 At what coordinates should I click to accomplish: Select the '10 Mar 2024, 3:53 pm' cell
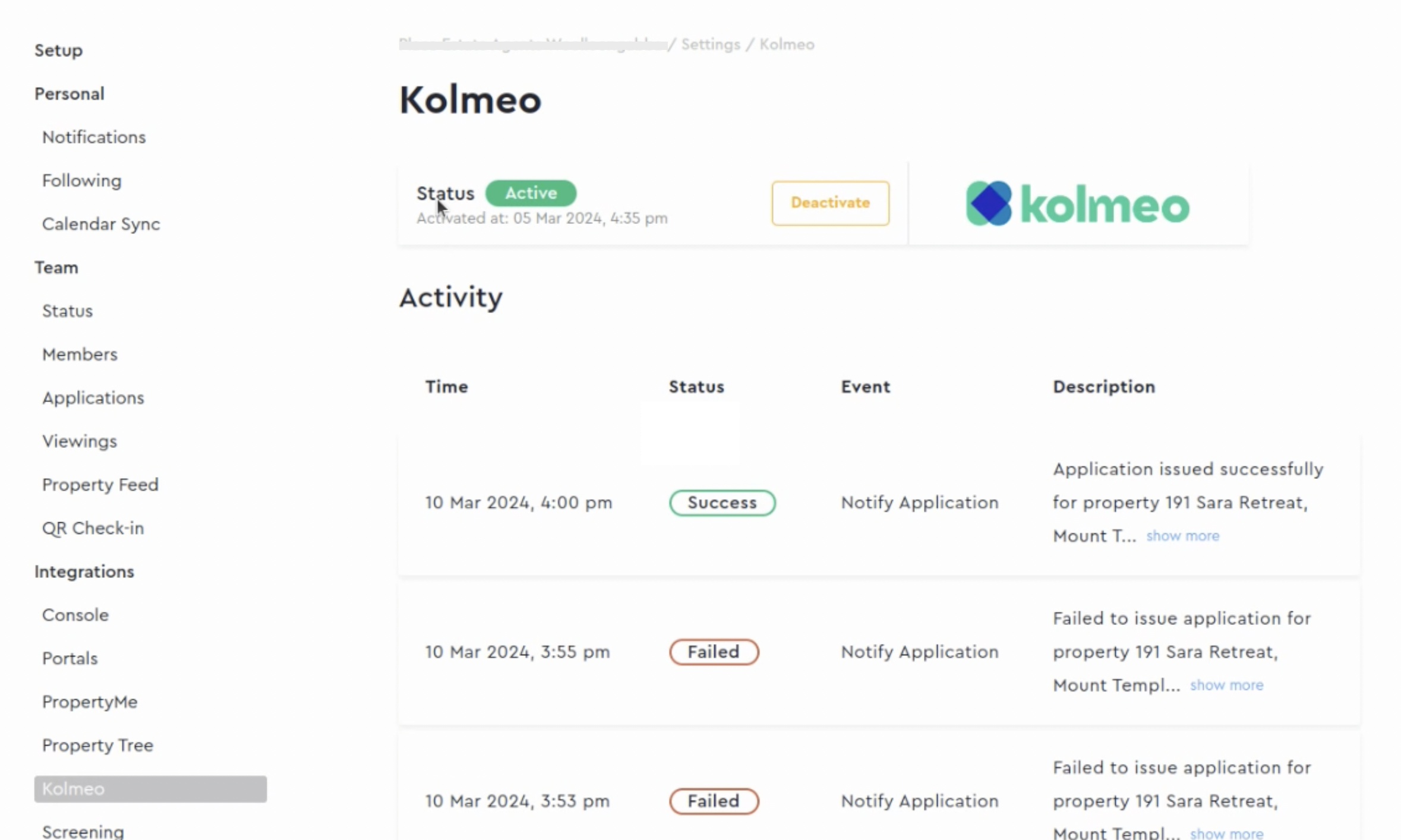(x=518, y=801)
